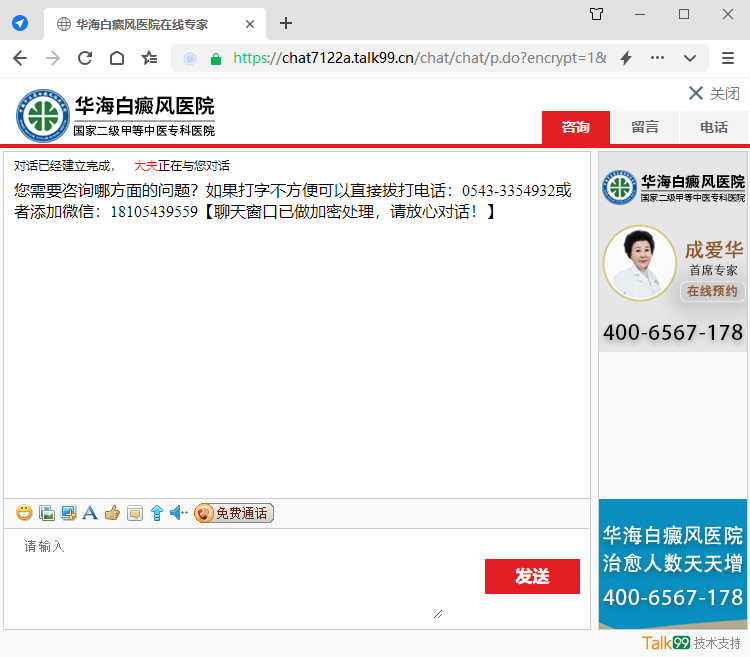
Task: Click the green padlock security icon
Action: click(x=216, y=59)
